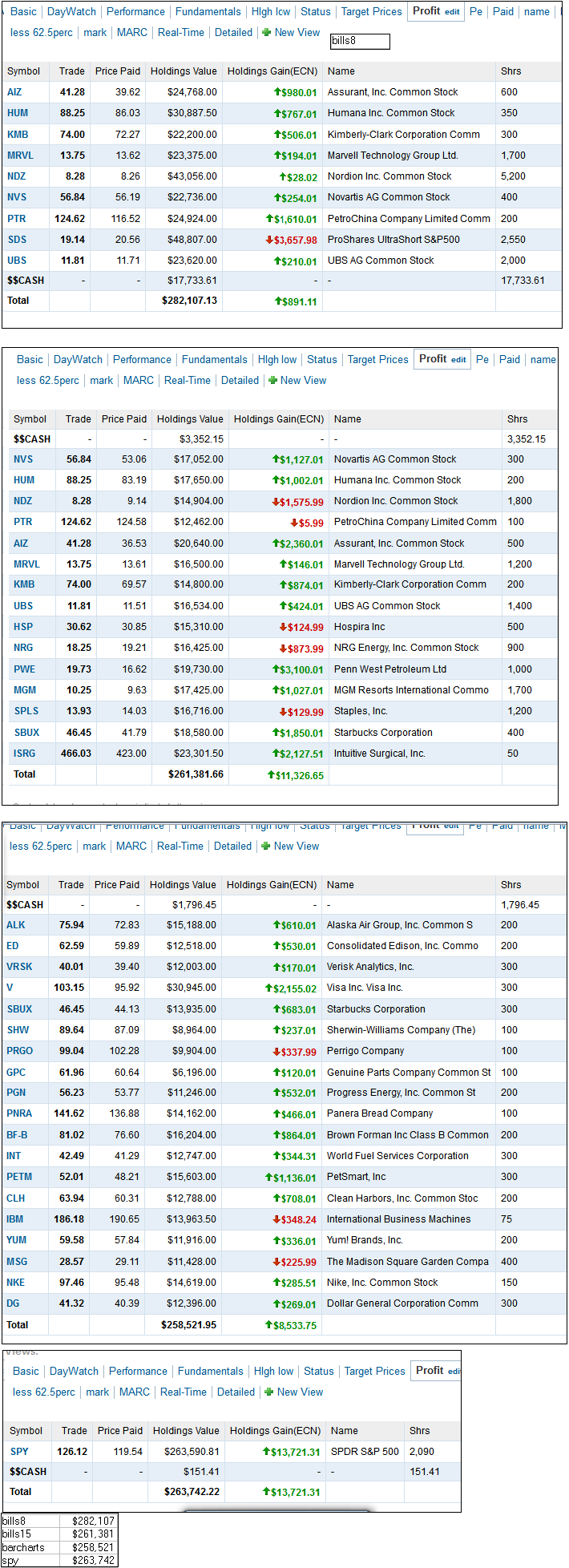Switch to Basic tab in SPY portfolio panel
Image resolution: width=569 pixels, height=1568 pixels.
click(26, 1371)
